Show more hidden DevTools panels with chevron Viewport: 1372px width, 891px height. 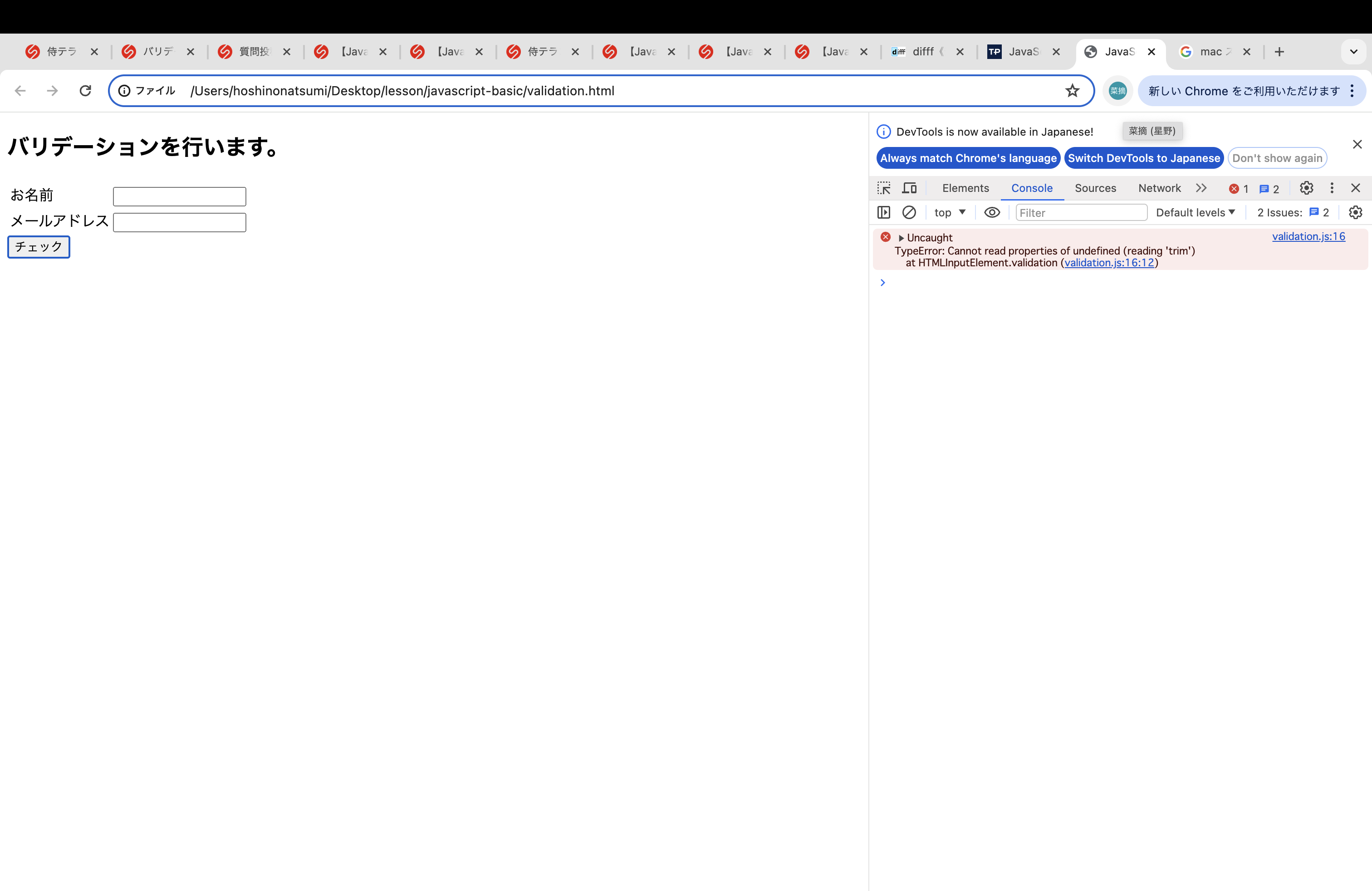click(x=1201, y=188)
